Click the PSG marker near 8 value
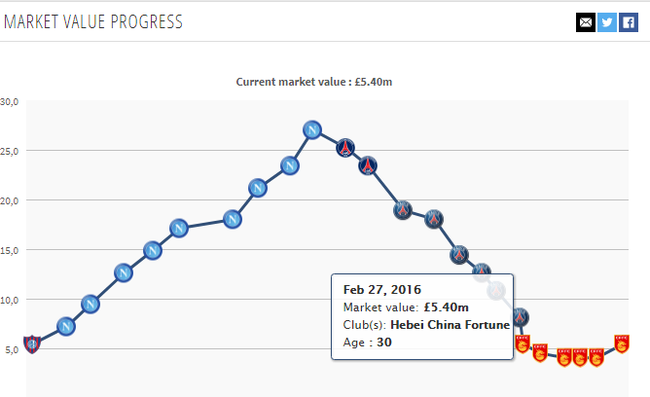 520,317
